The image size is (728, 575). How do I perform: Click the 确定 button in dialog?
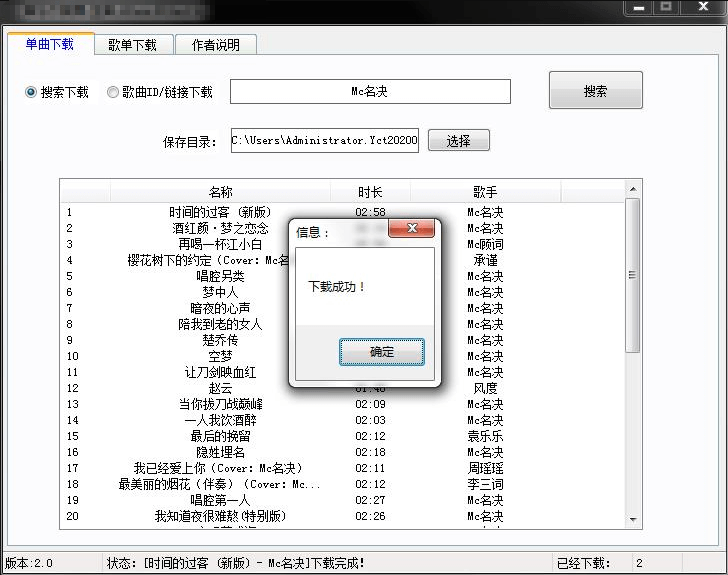point(381,352)
